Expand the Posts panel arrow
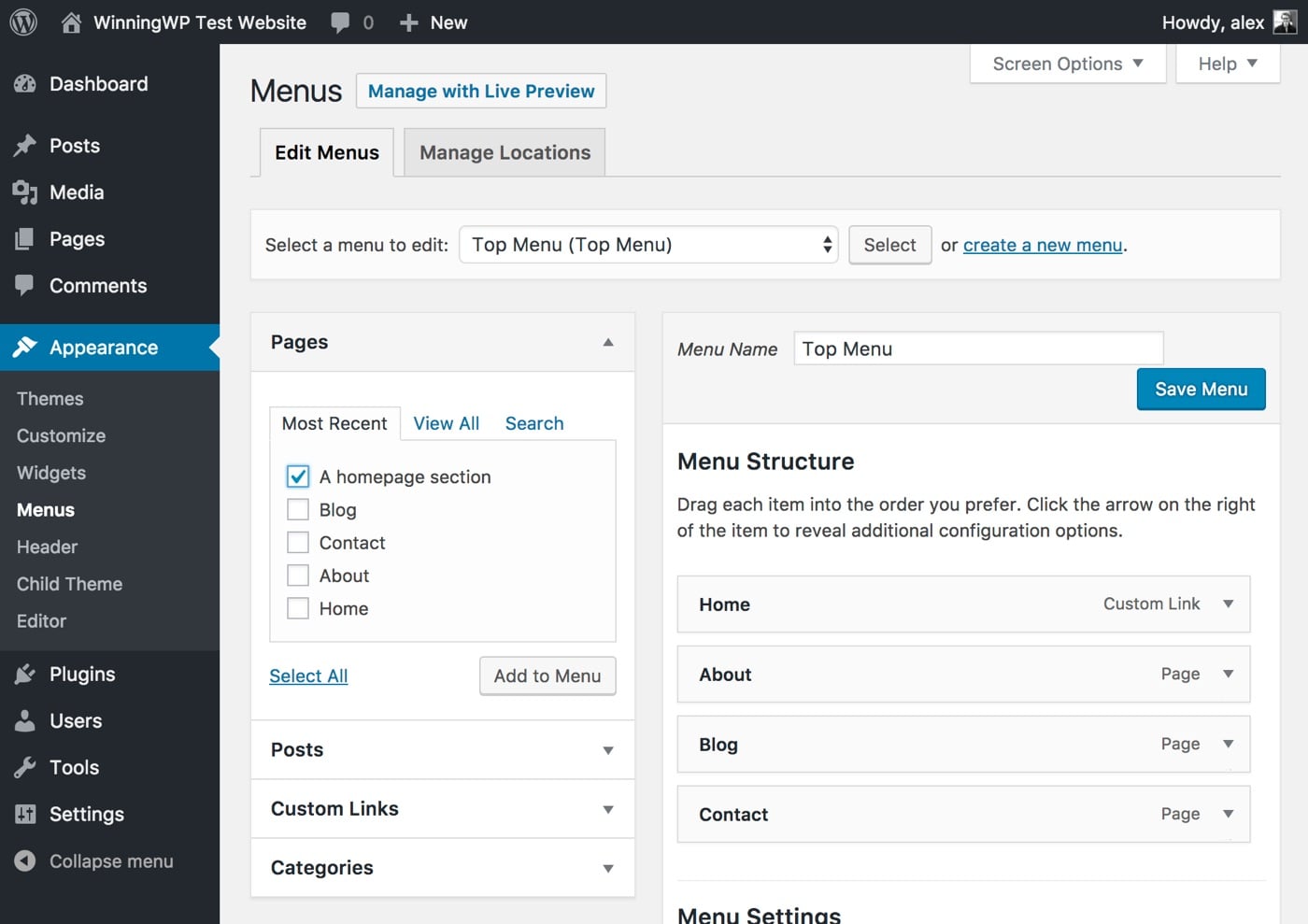This screenshot has width=1308, height=924. [x=608, y=750]
